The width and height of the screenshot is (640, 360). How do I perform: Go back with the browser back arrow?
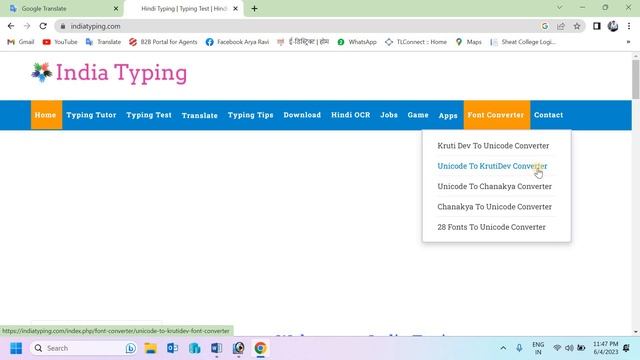(11, 26)
